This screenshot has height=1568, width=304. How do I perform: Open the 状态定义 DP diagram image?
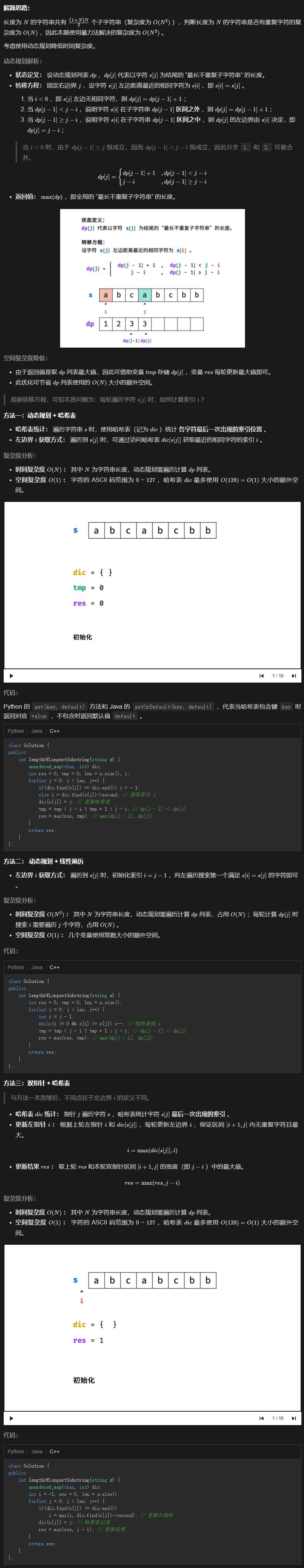(x=152, y=278)
